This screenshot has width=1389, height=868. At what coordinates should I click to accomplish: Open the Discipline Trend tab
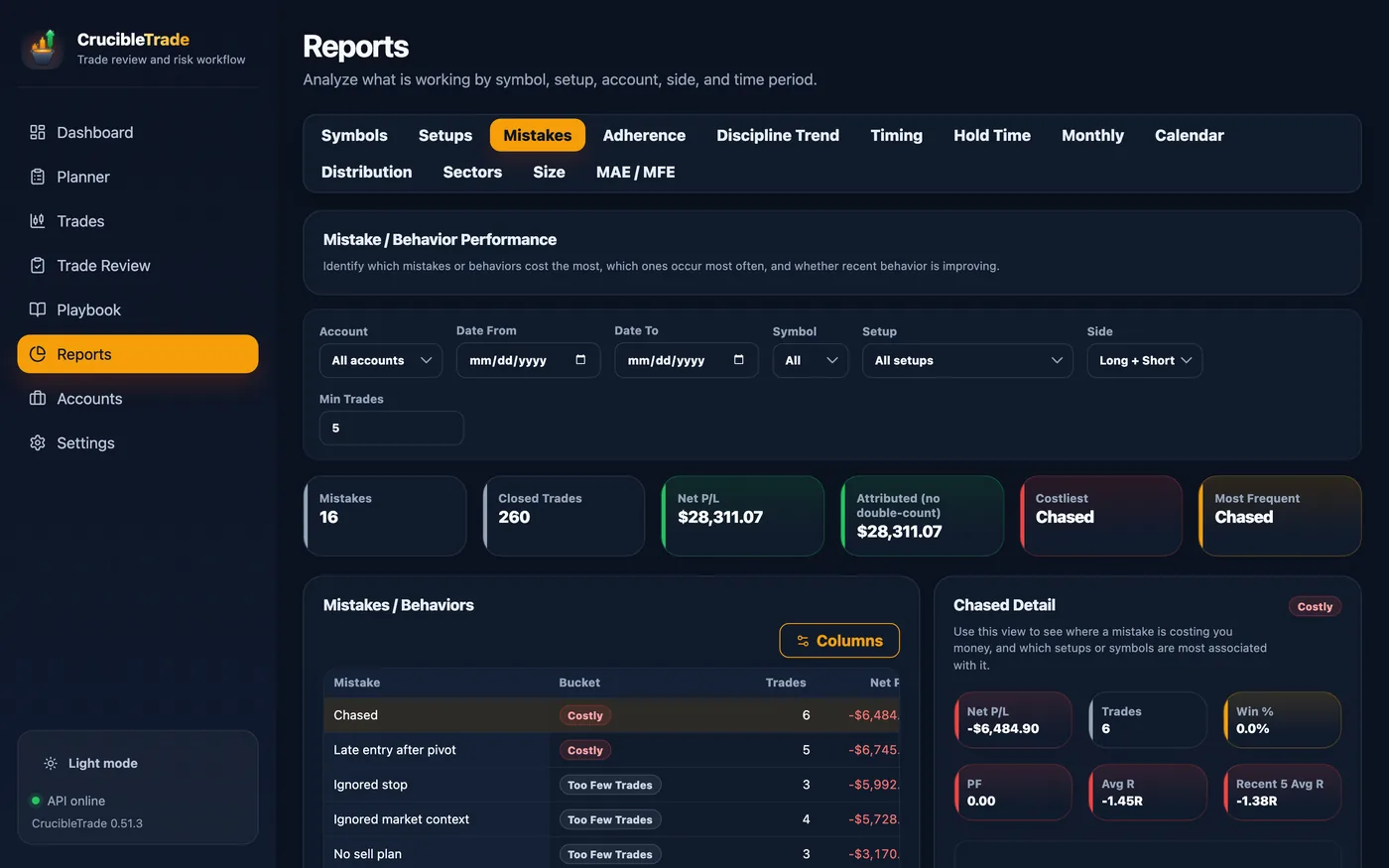click(x=778, y=135)
